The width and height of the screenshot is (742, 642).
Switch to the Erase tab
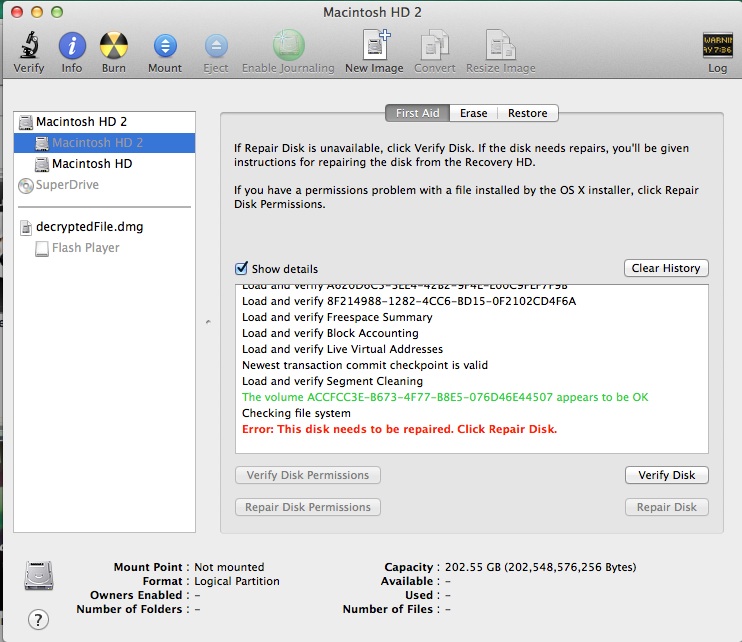tap(473, 113)
